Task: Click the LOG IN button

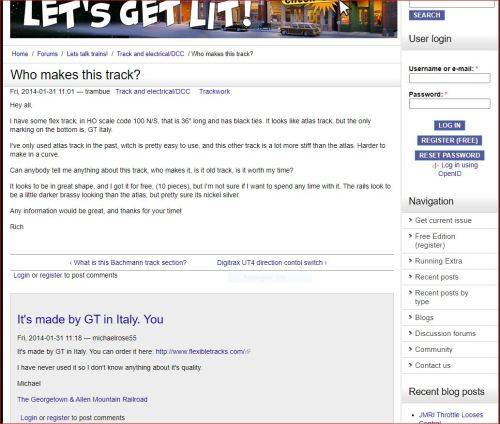Action: [449, 126]
